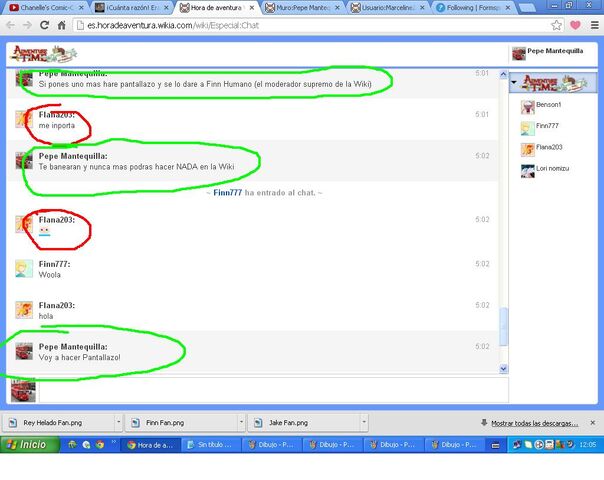Go to browser home page icon
The height and width of the screenshot is (480, 604).
click(62, 25)
